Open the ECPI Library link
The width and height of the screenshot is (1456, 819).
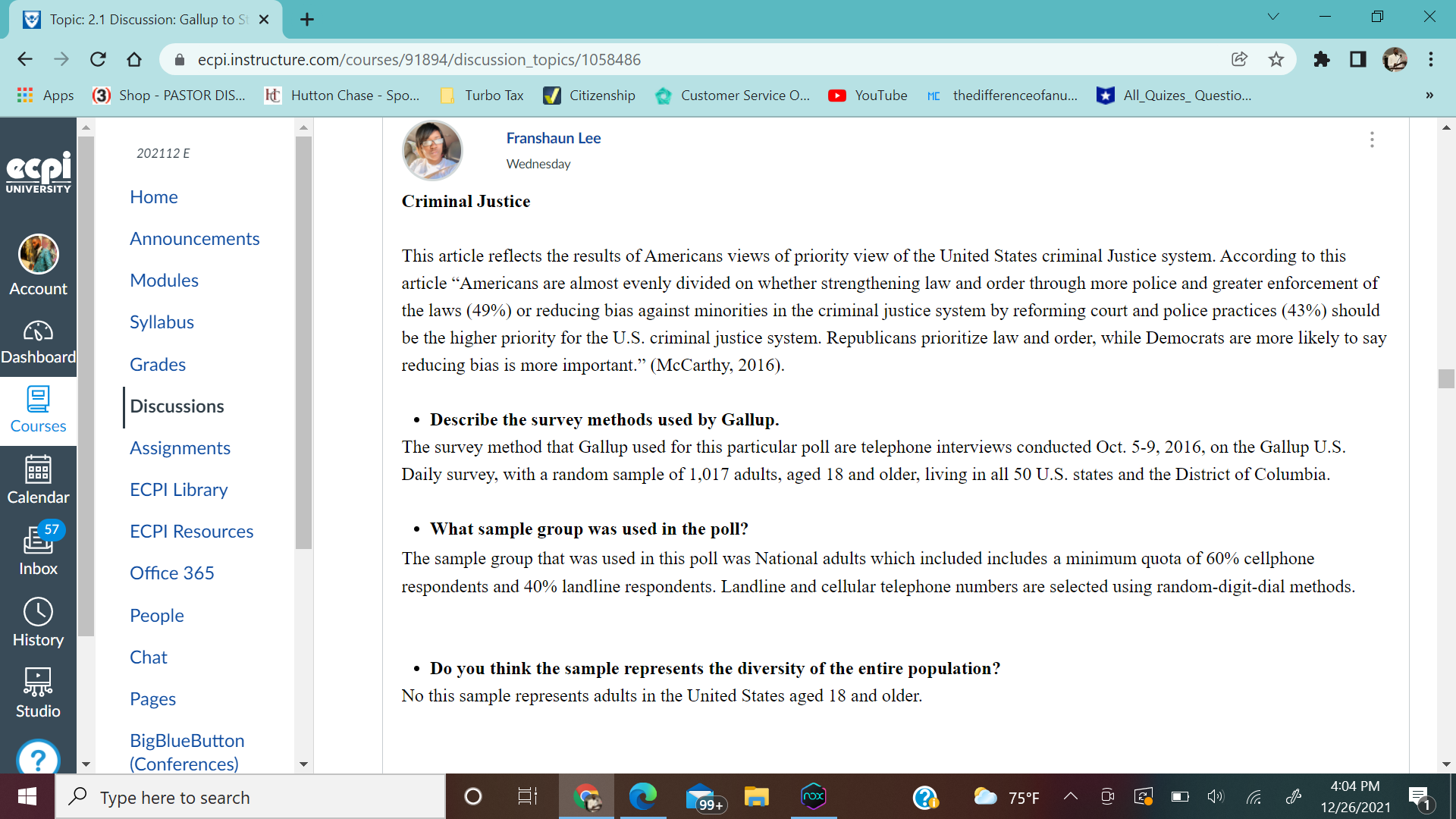coord(178,489)
